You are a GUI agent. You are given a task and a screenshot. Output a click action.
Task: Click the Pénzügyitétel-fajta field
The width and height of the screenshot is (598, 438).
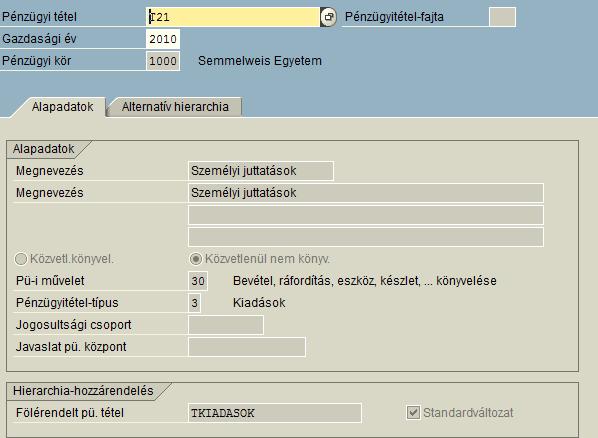pos(502,17)
